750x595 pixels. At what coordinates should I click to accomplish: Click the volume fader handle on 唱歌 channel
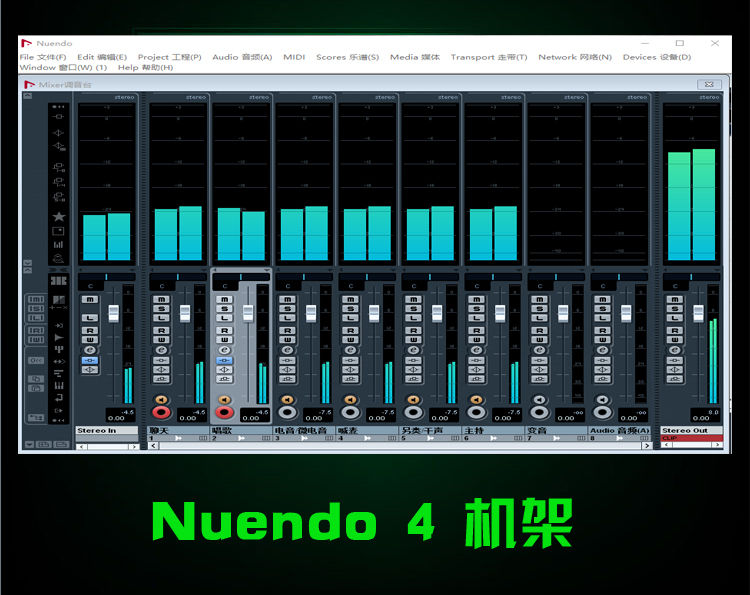click(248, 313)
